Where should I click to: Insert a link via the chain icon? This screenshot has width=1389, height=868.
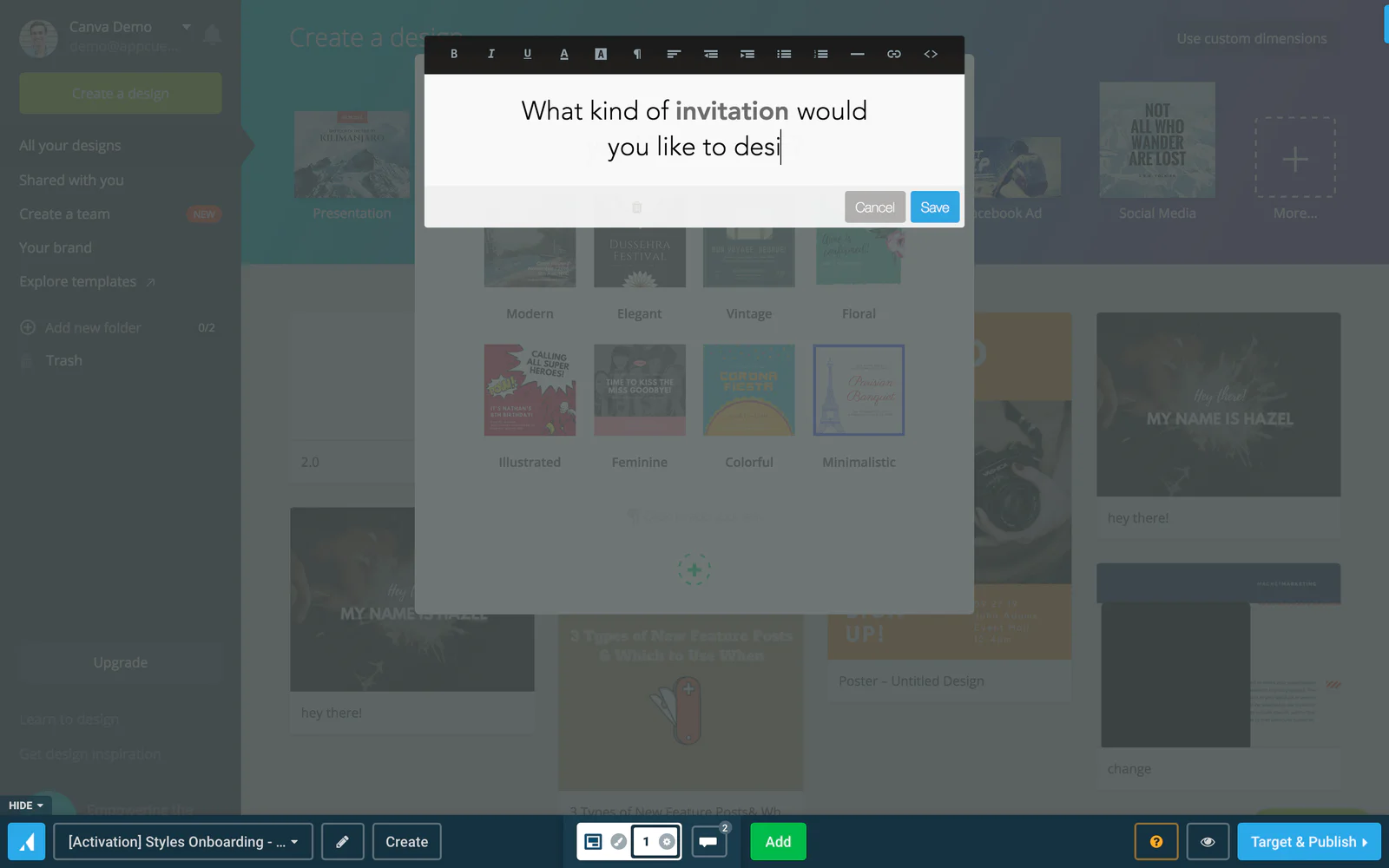tap(893, 54)
